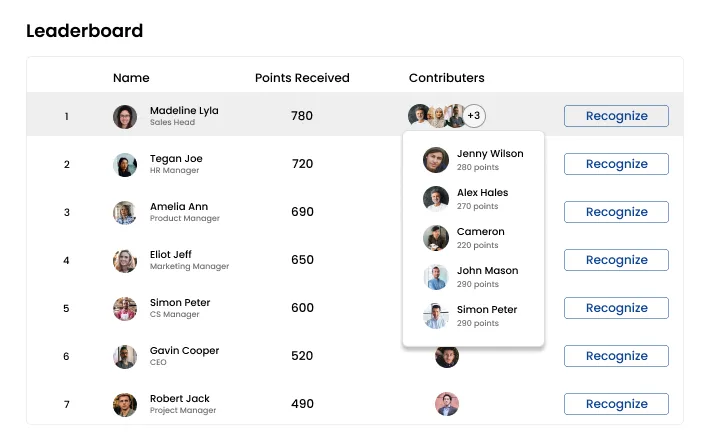Select Alex Hales in contributors list

[482, 198]
